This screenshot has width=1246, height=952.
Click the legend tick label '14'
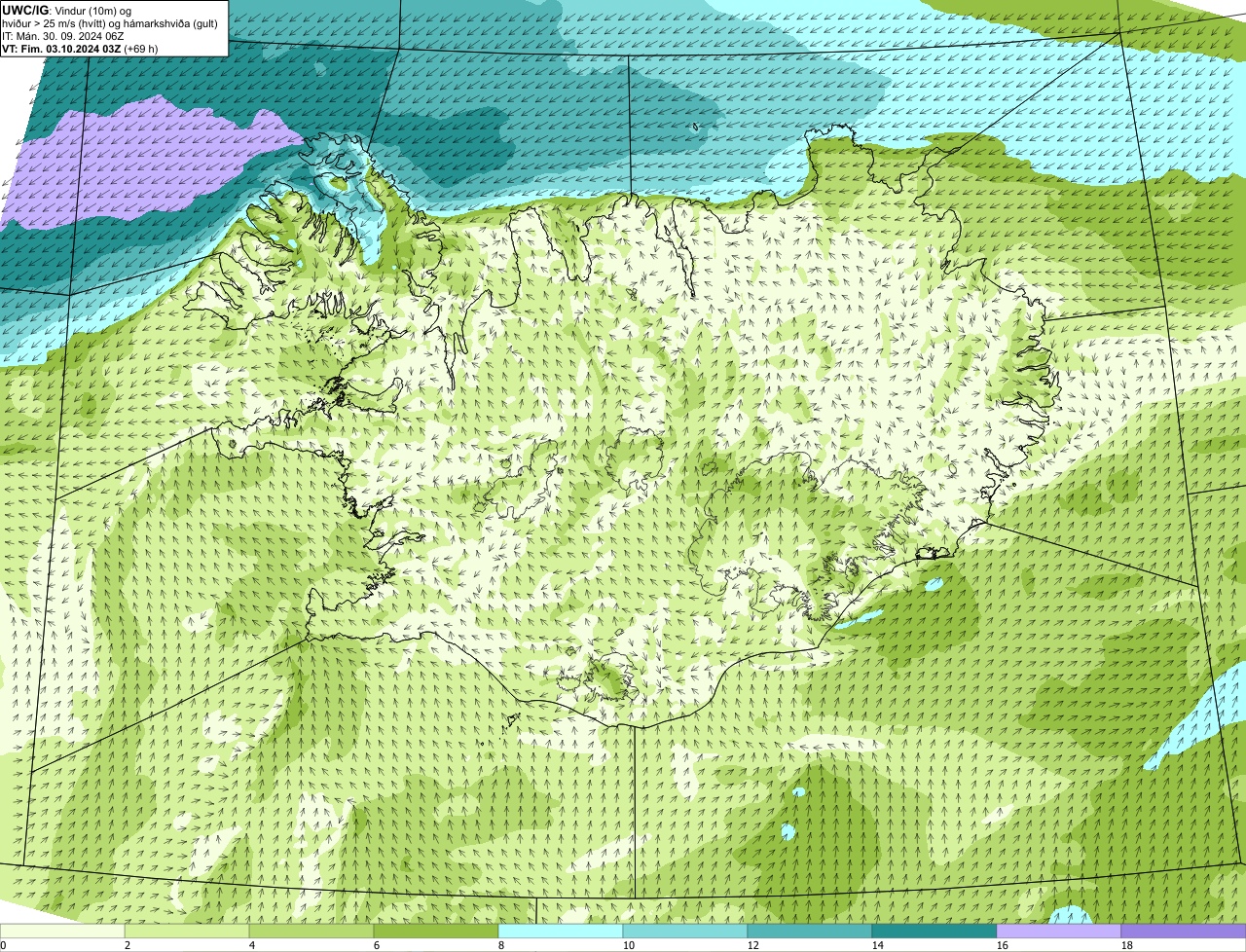878,945
